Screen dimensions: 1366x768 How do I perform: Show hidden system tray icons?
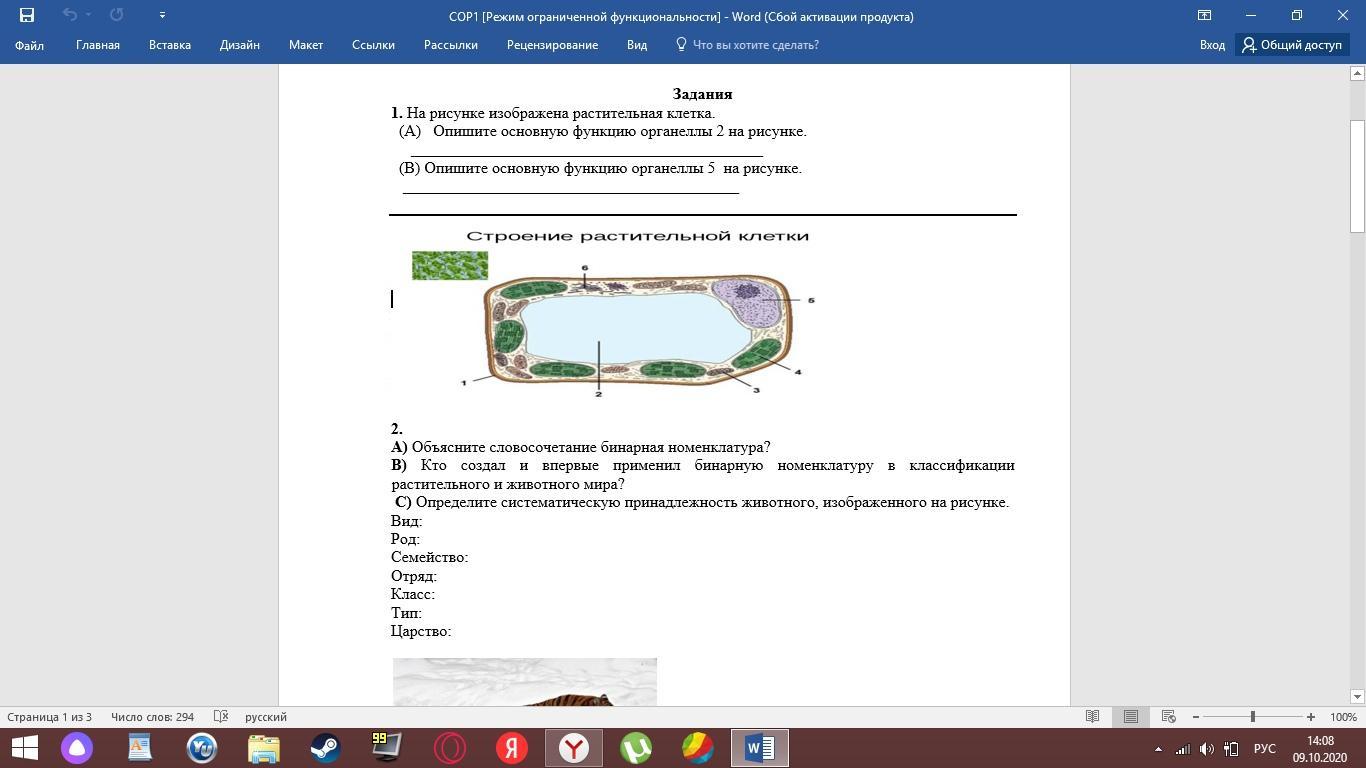coord(1158,749)
